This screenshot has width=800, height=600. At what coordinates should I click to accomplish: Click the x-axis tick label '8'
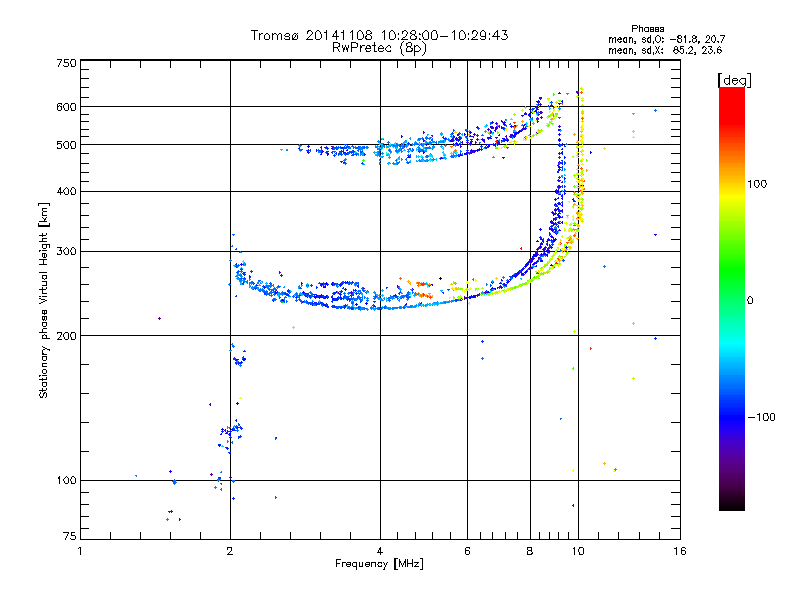point(530,551)
